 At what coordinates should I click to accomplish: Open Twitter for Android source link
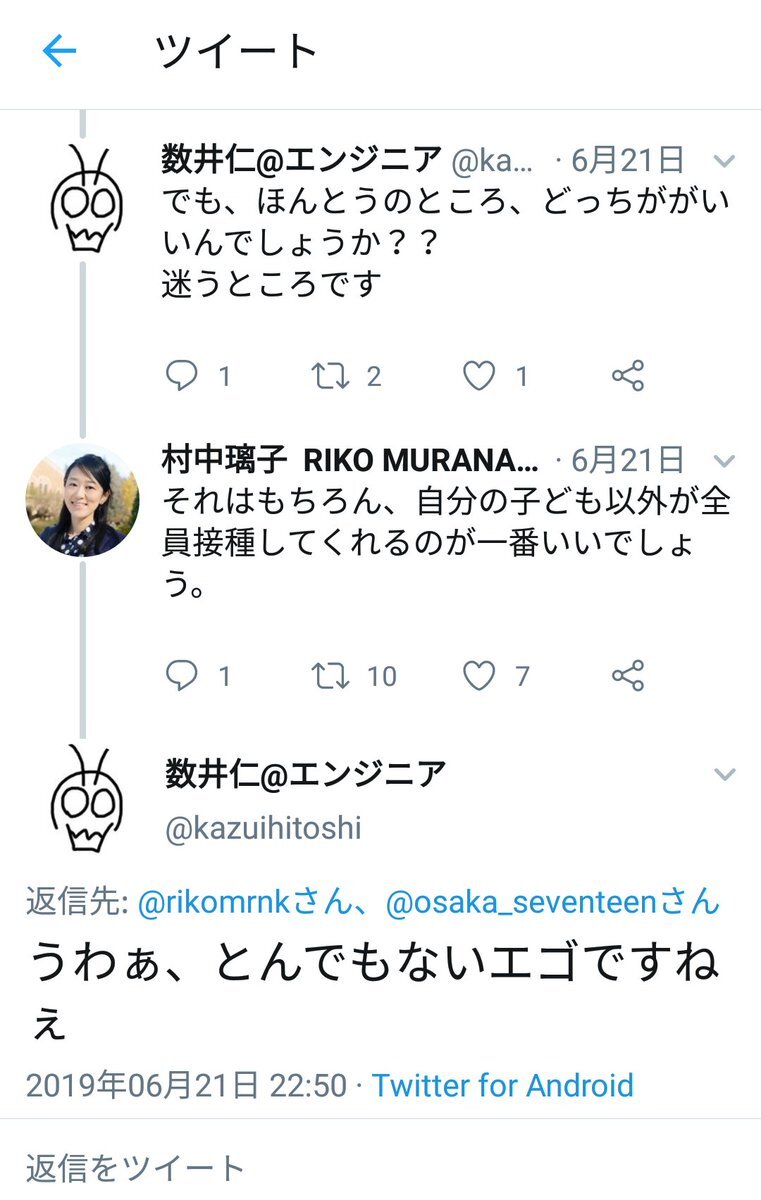[x=503, y=1085]
